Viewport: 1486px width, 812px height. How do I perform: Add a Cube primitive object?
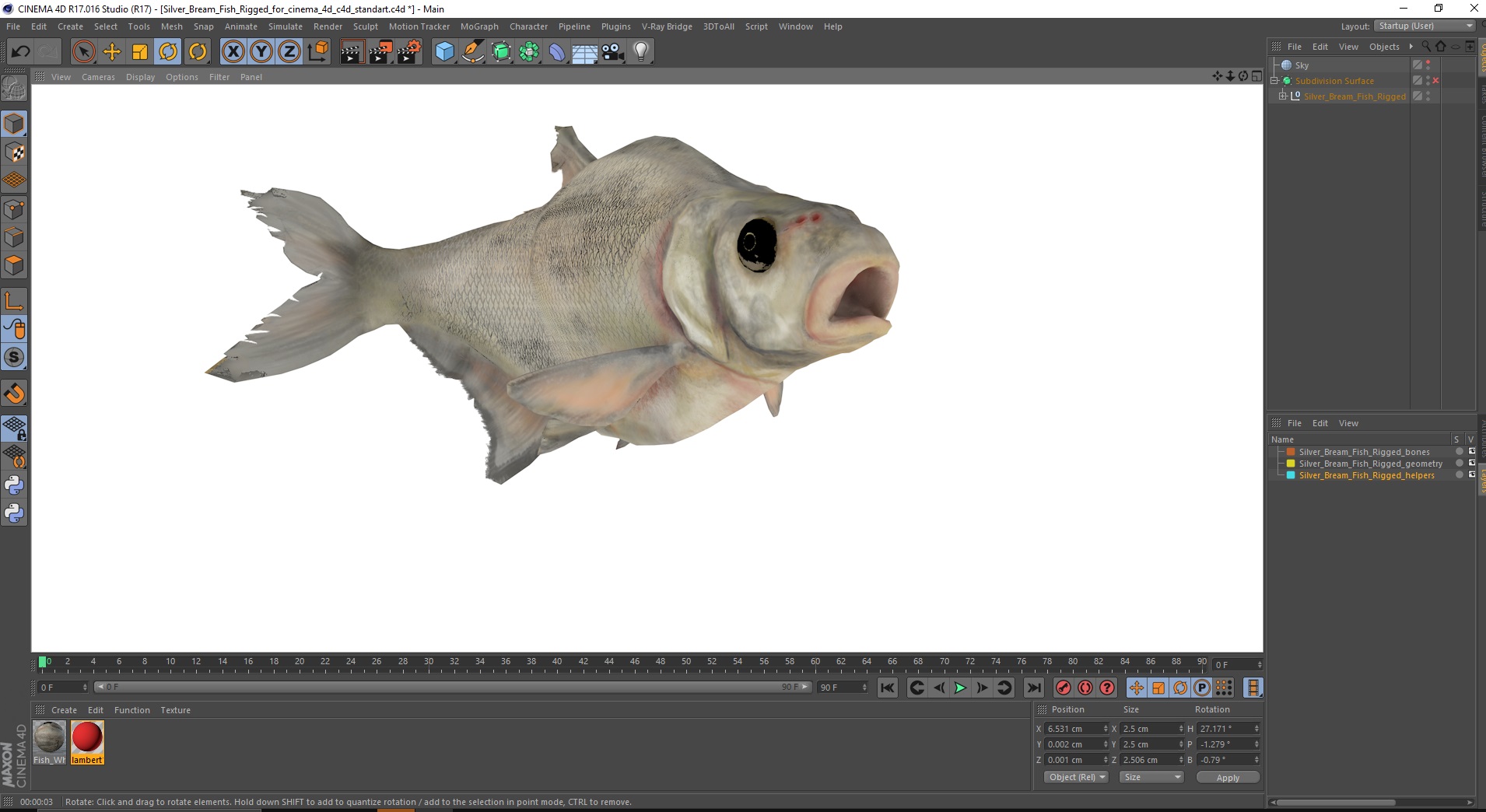[x=444, y=52]
